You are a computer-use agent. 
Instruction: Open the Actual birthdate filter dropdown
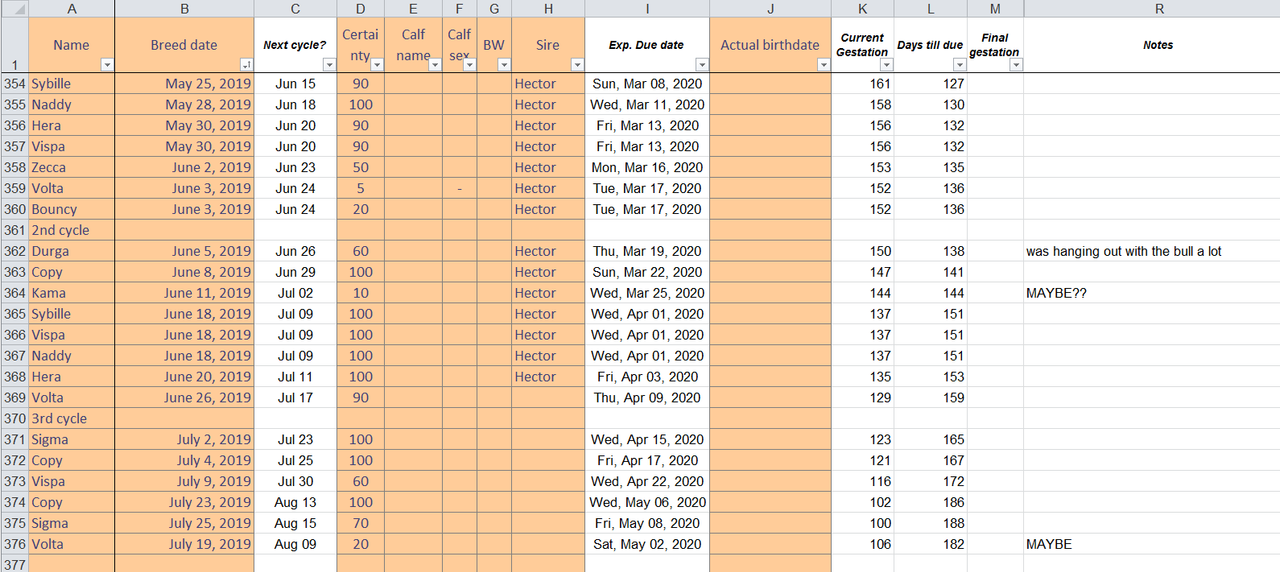coord(823,65)
